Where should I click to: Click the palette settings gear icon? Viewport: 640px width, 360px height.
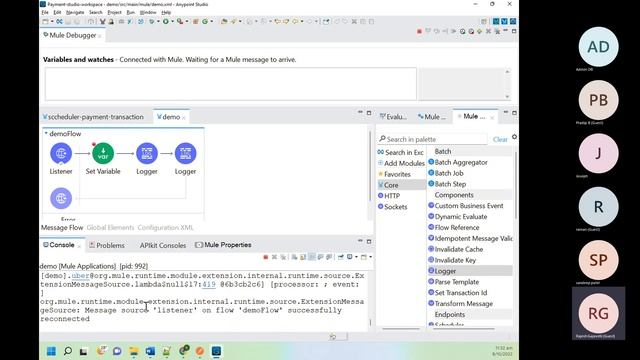point(514,137)
